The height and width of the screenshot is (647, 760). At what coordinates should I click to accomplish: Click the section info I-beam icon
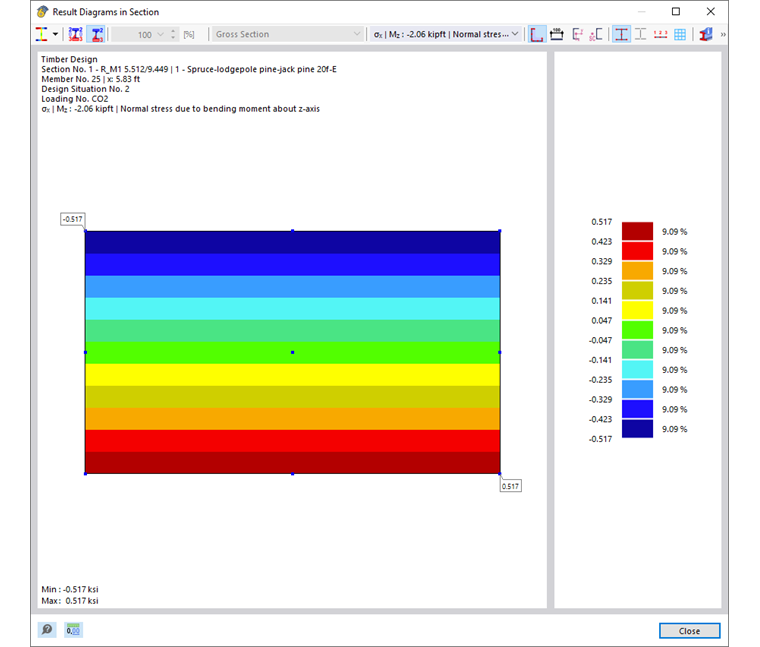706,34
